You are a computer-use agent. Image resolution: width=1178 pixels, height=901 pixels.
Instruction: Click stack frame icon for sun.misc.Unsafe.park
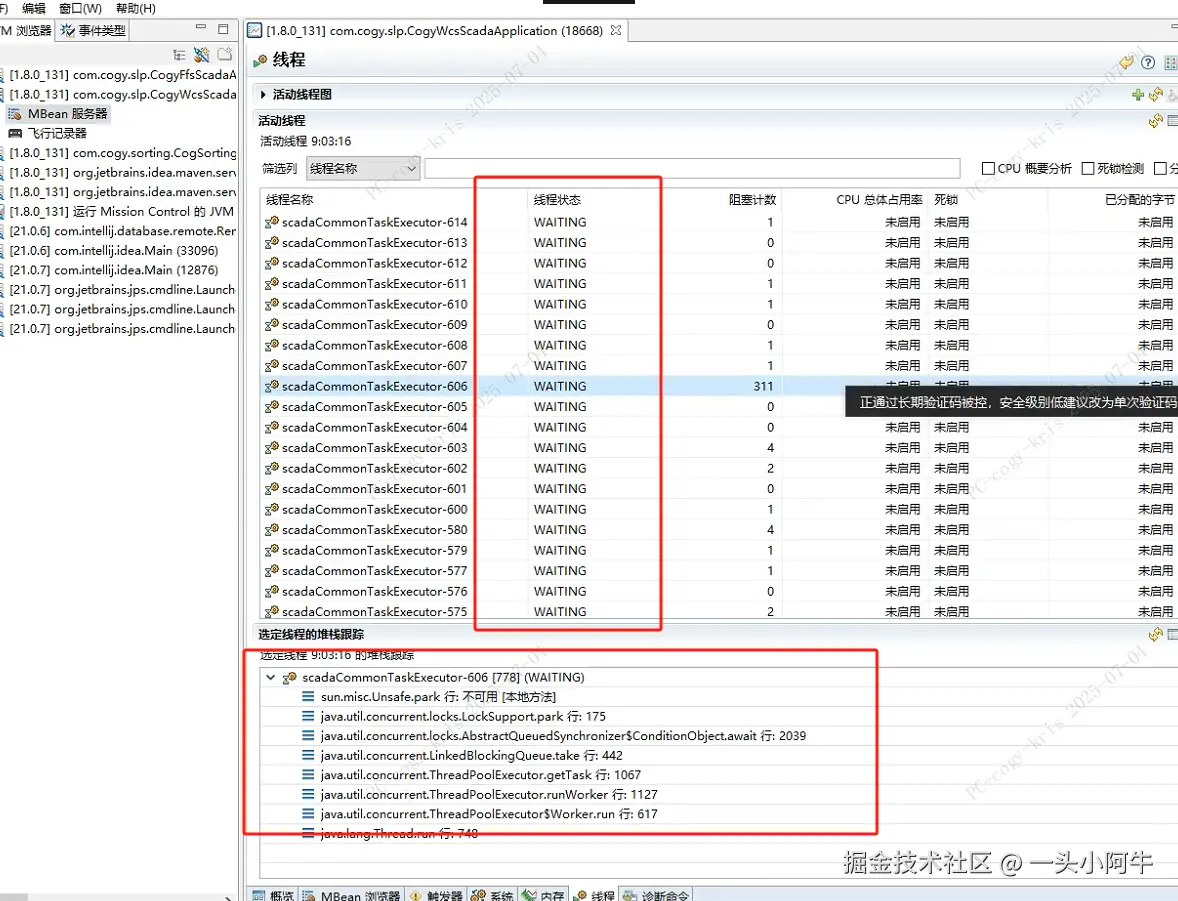pos(308,697)
